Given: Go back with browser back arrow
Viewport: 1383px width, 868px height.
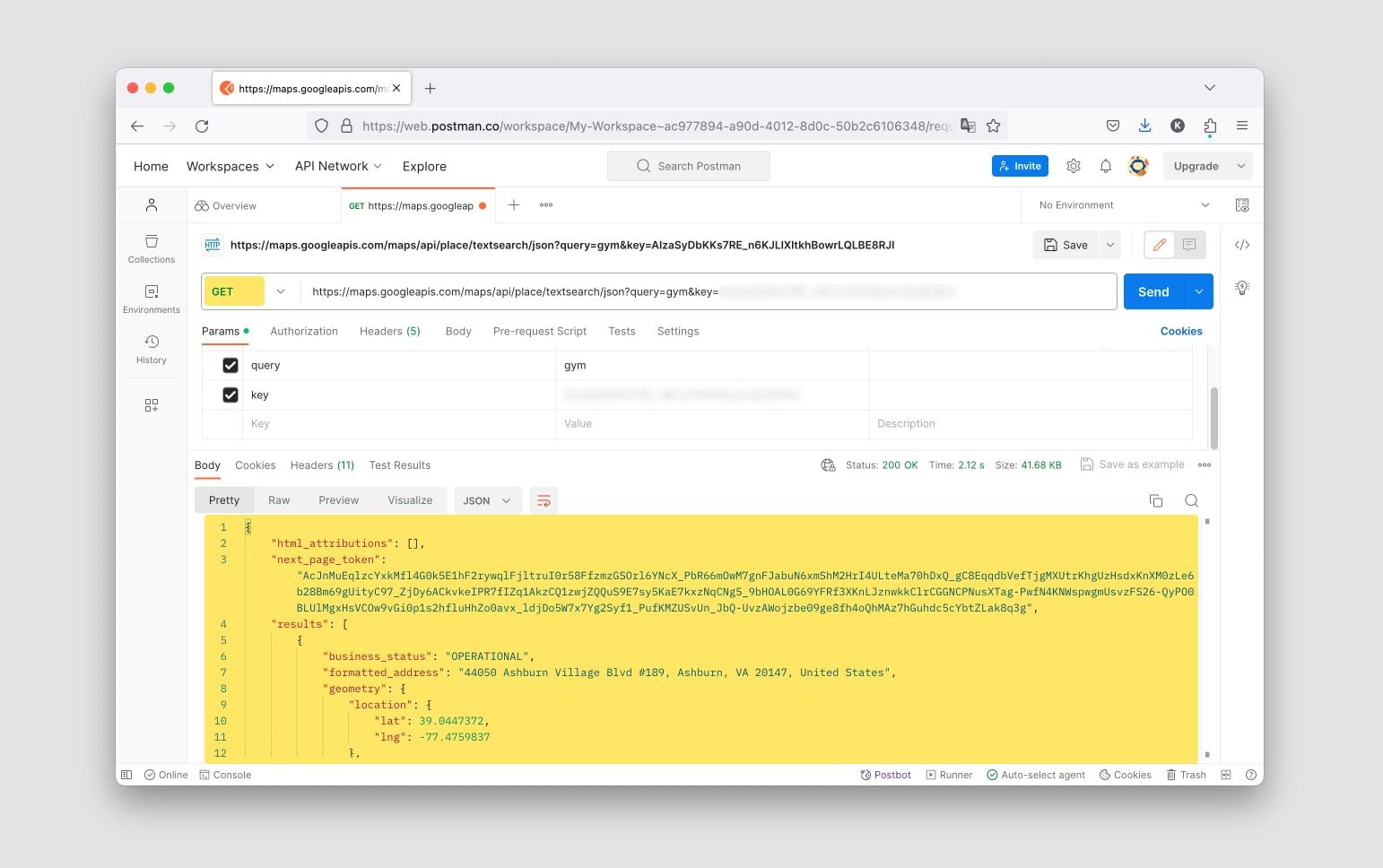Looking at the screenshot, I should coord(137,126).
